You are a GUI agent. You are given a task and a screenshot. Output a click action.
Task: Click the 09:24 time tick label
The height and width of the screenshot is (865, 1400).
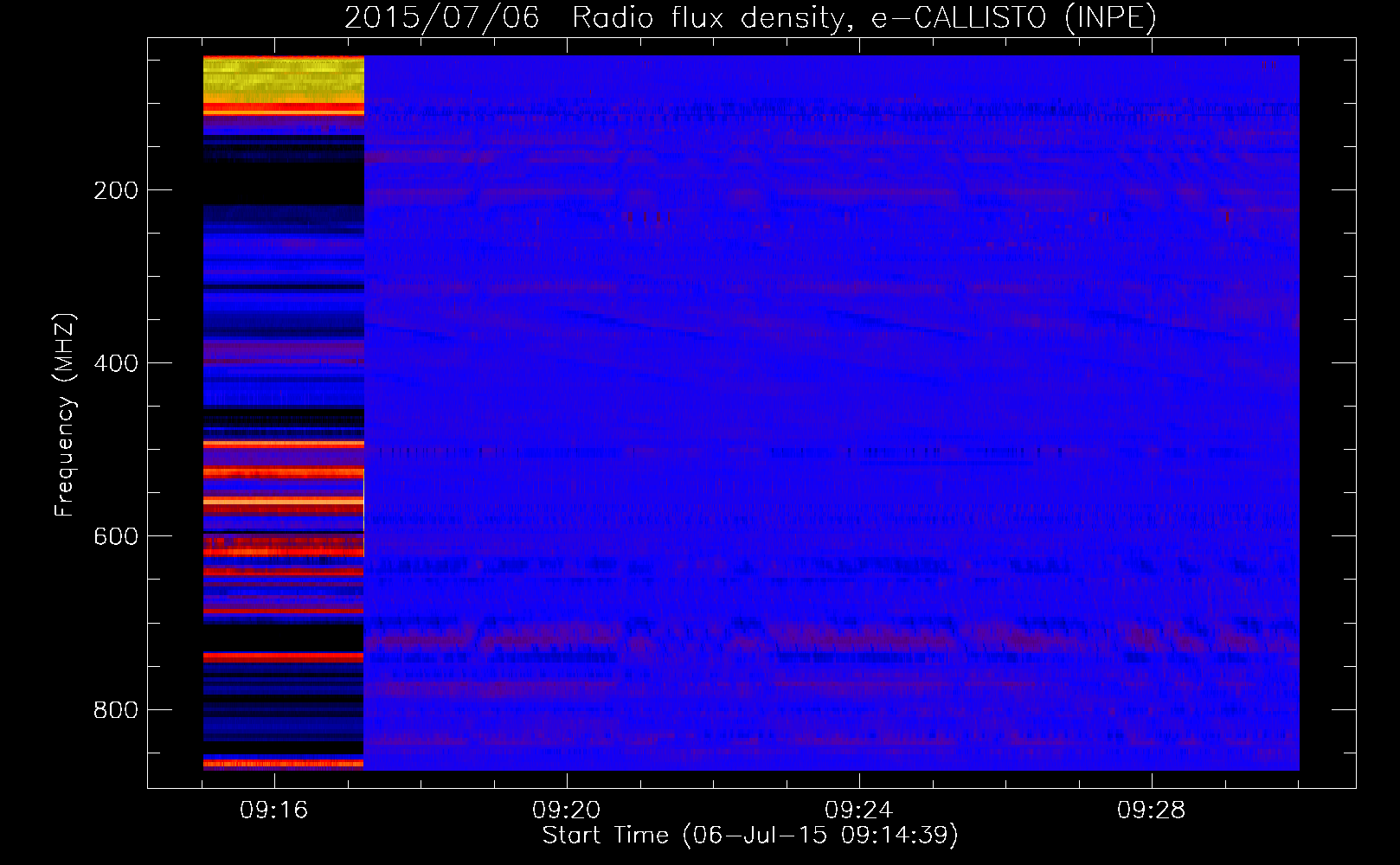pyautogui.click(x=859, y=811)
